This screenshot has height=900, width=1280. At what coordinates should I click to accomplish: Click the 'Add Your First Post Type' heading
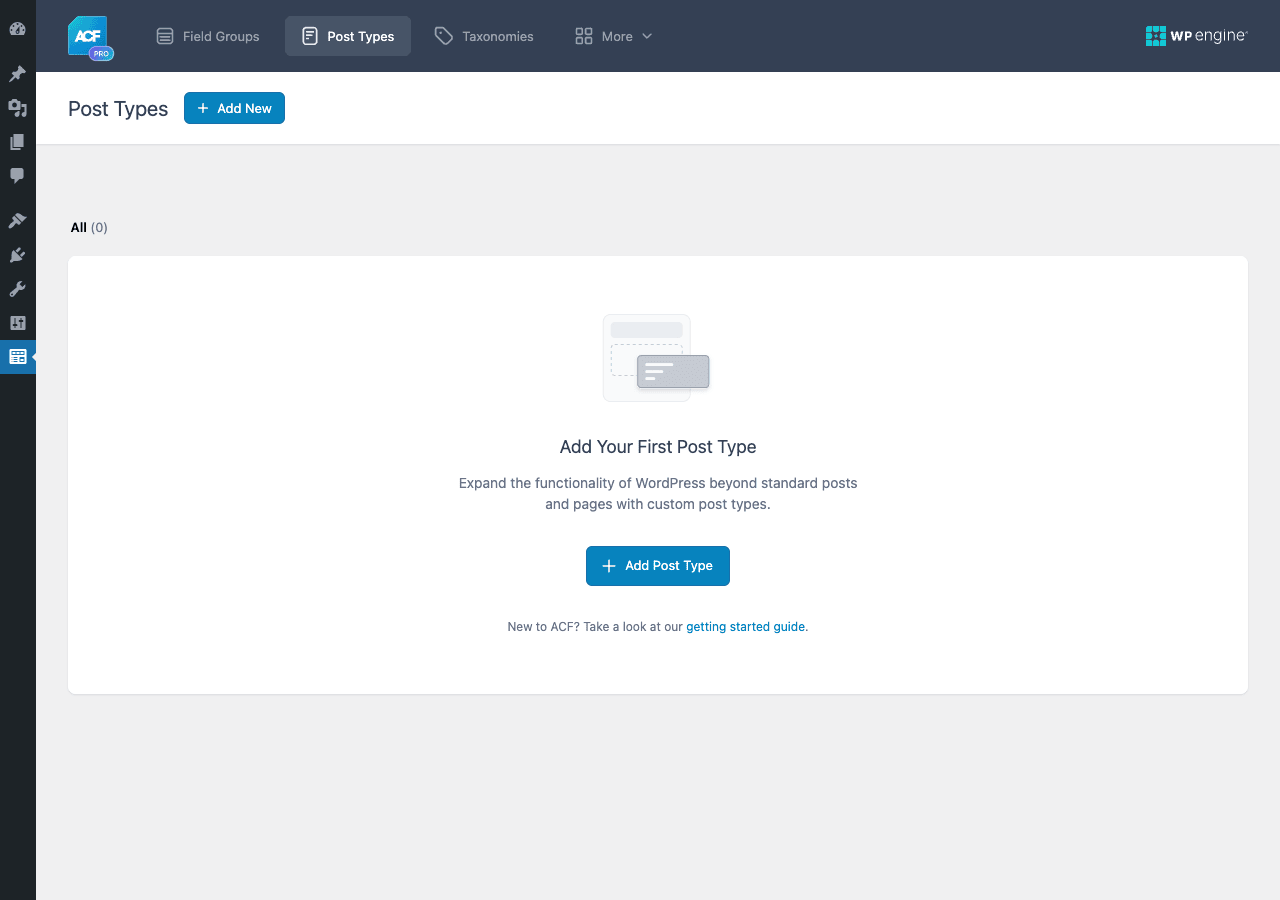point(658,447)
